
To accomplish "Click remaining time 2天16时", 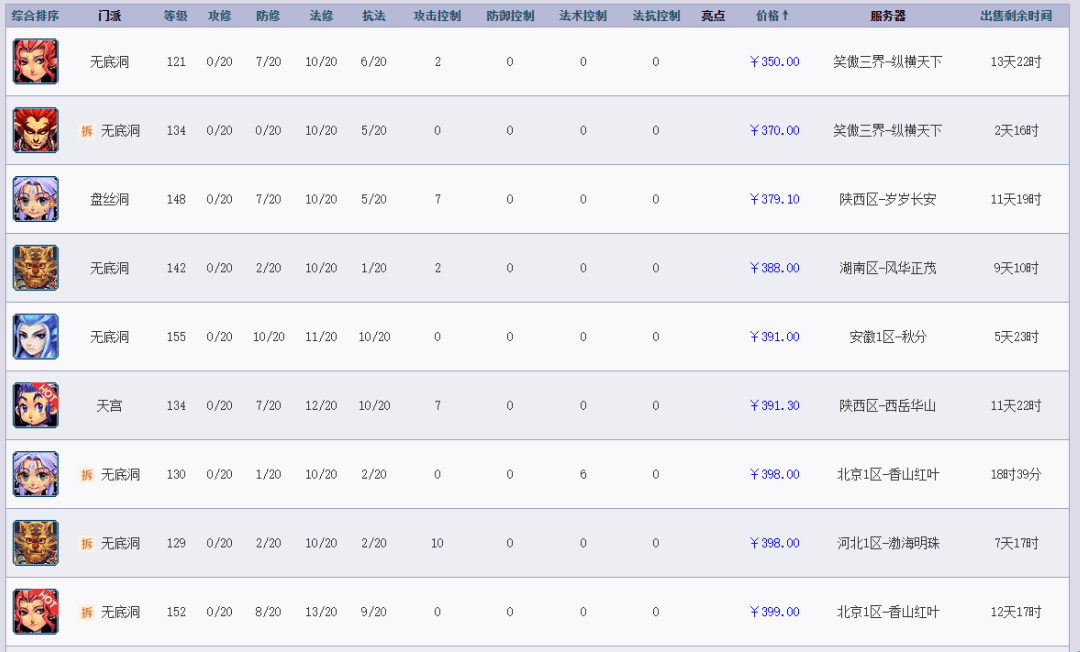I will (1016, 131).
